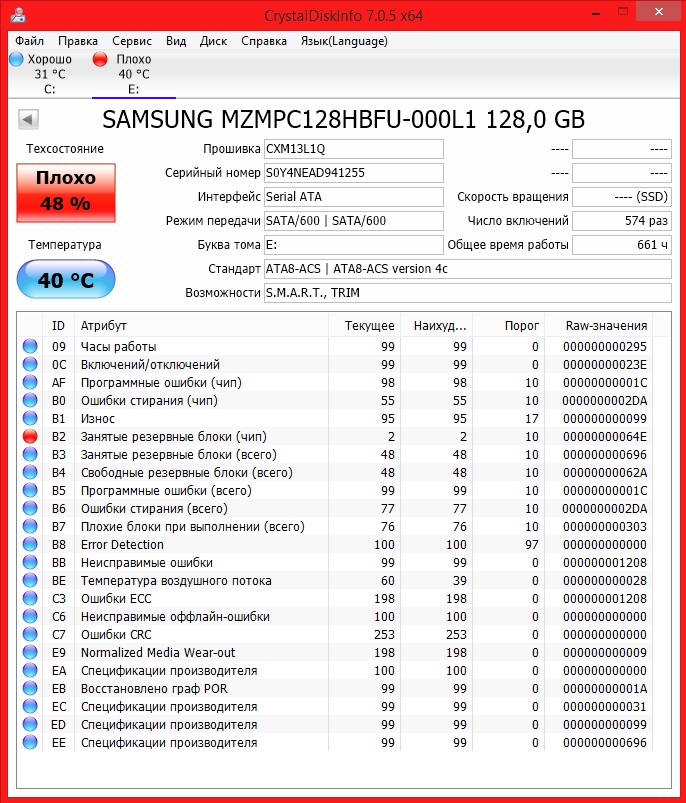Click the Скорость вращения value (SSD)
The image size is (686, 803).
[x=622, y=197]
